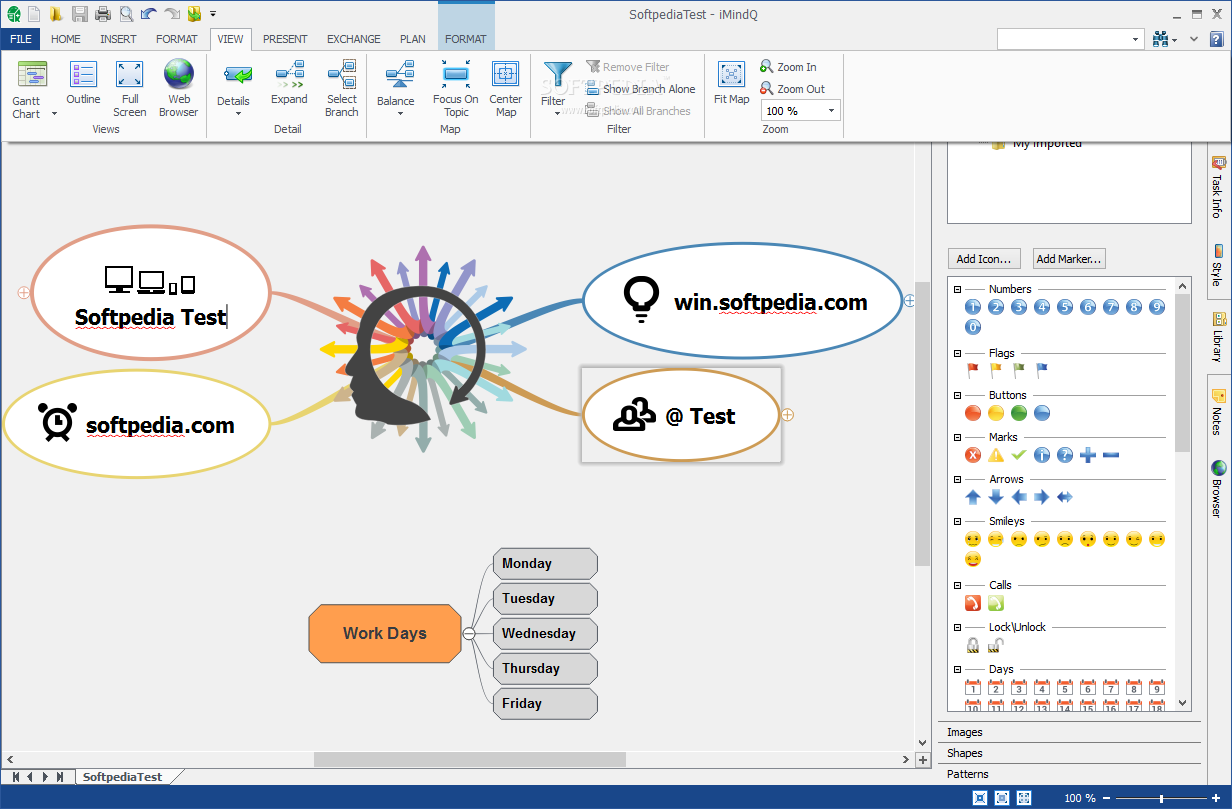The height and width of the screenshot is (809, 1232).
Task: Switch to the INSERT ribbon tab
Action: 119,39
